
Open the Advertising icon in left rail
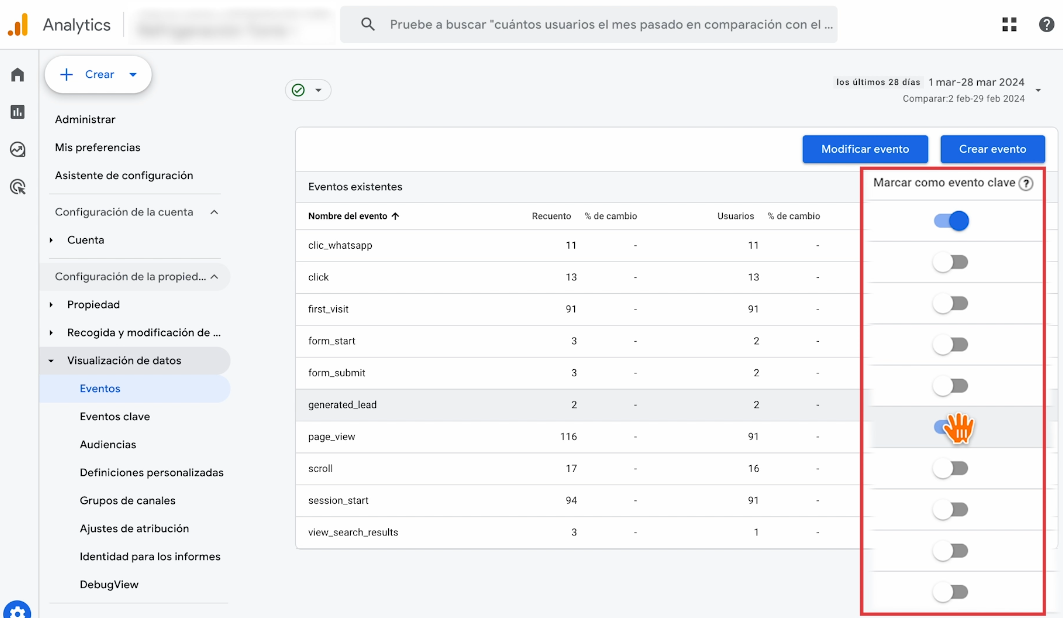17,186
